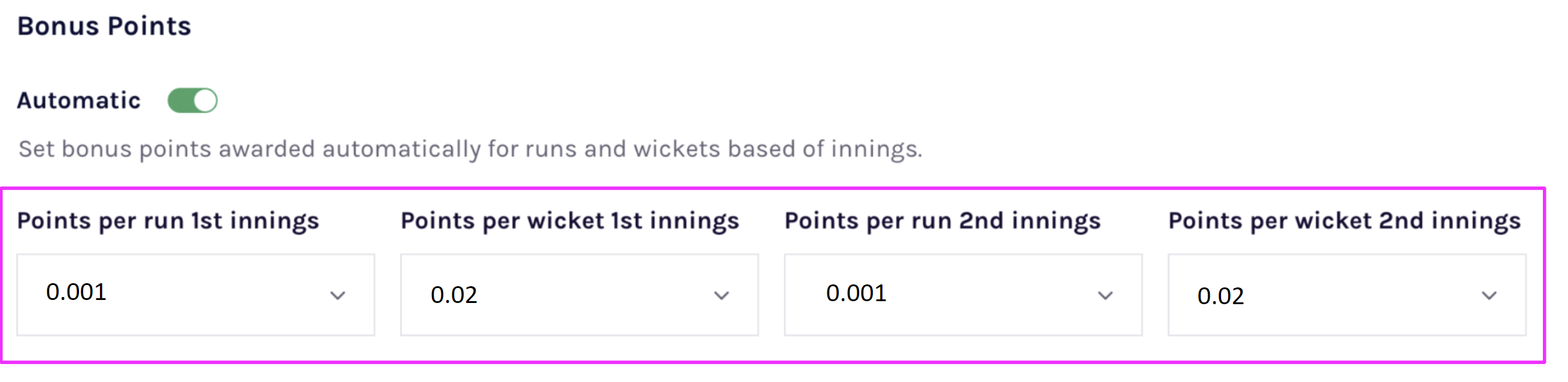1568x382 pixels.
Task: Click the 0.02 value under wicket 1st innings
Action: pos(453,295)
